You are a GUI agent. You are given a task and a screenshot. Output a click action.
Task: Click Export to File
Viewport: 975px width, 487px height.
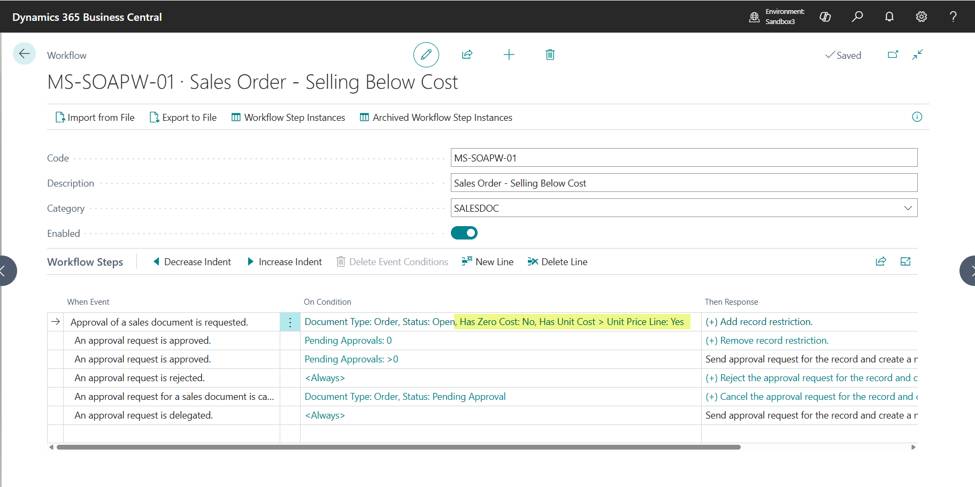pos(183,117)
